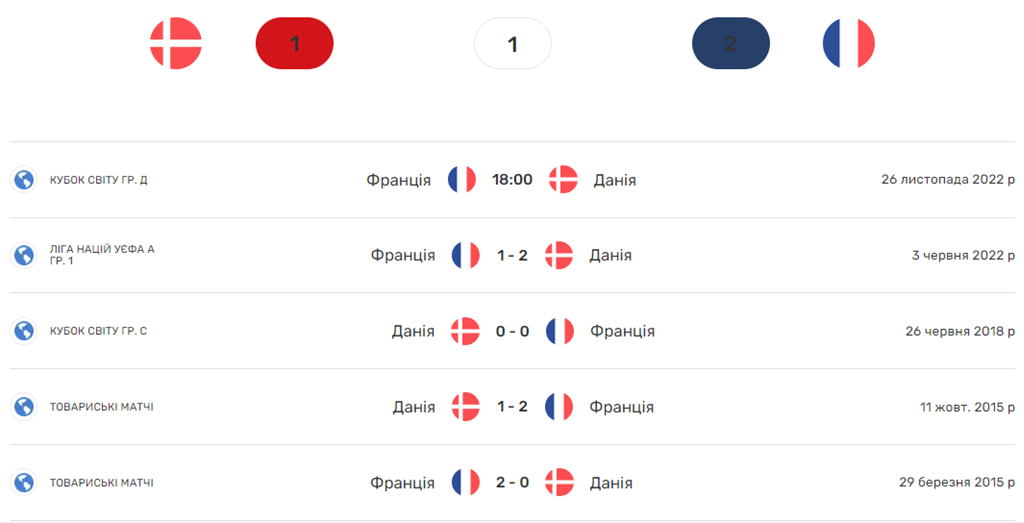
Task: Open the Кубок Світу Гр. С competition link
Action: point(99,331)
